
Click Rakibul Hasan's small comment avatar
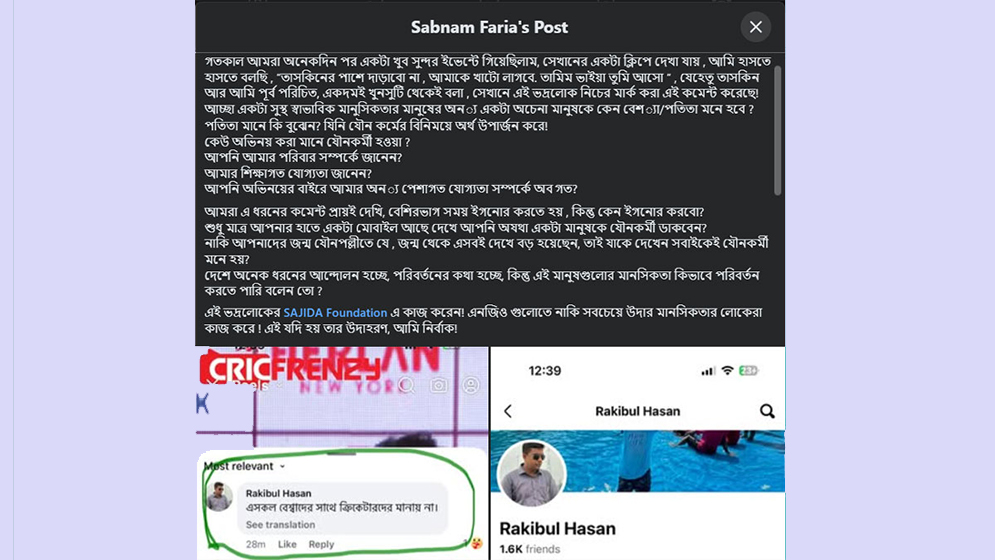(219, 497)
